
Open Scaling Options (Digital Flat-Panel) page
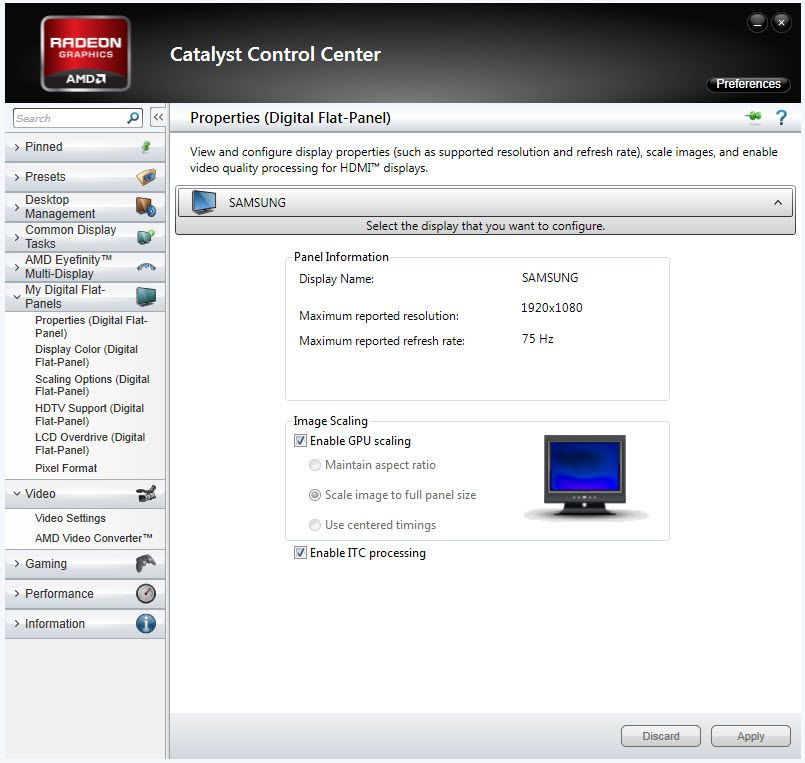[92, 385]
